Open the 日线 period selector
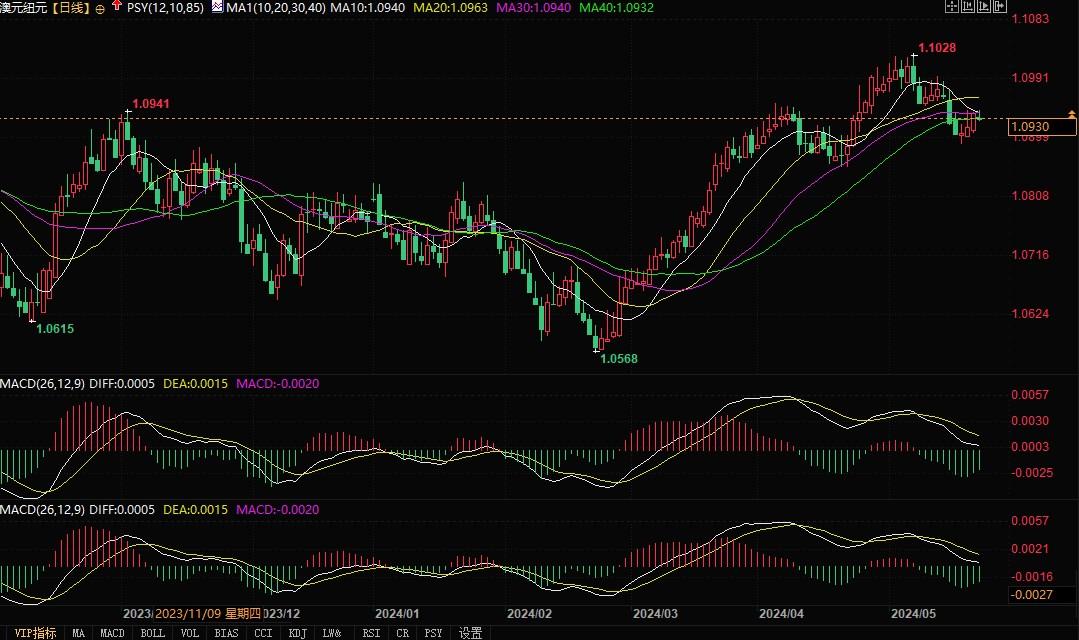 [x=72, y=8]
